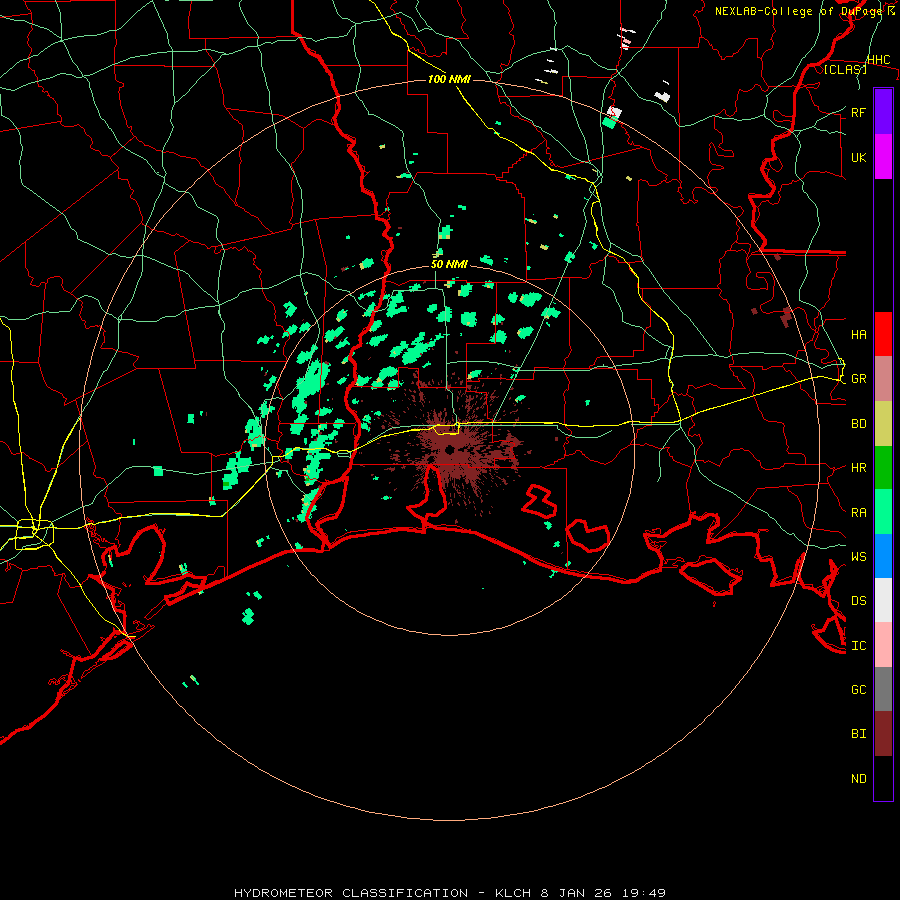Click the DS white legend swatch
This screenshot has height=900, width=900.
click(883, 600)
